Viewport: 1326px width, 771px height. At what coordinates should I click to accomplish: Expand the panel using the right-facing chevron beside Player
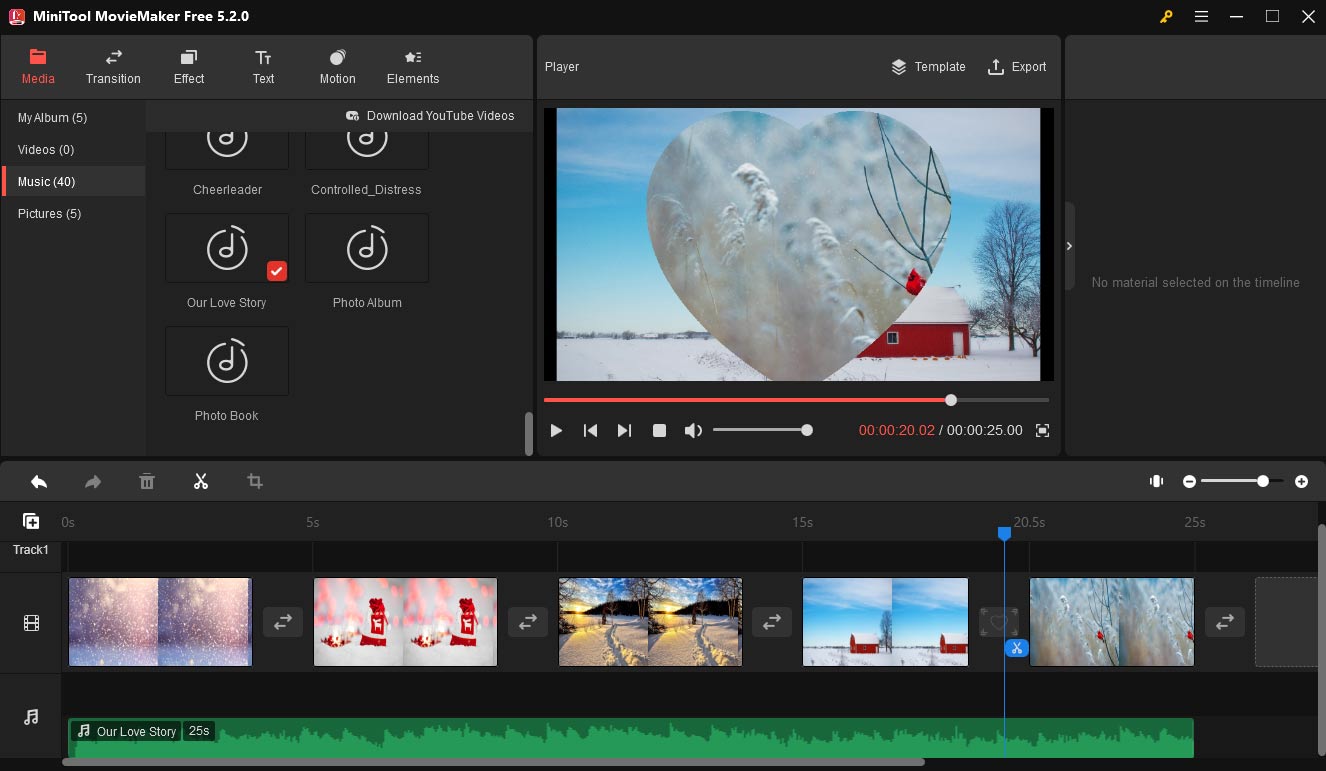coord(1069,245)
